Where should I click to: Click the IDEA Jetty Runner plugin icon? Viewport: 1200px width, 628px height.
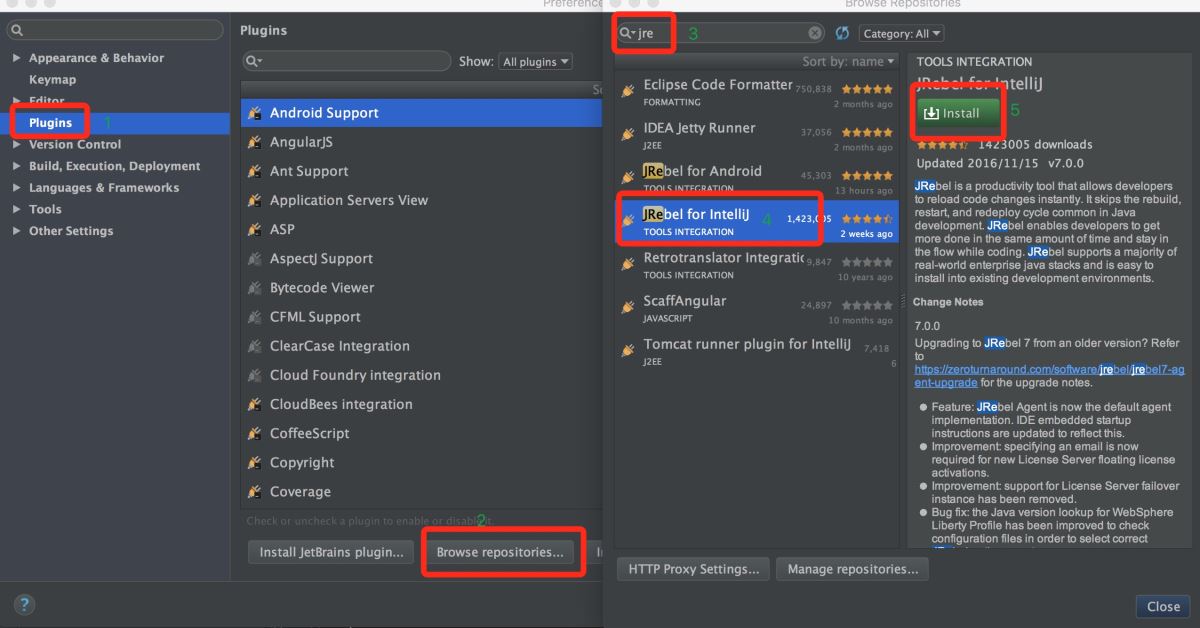pos(628,135)
